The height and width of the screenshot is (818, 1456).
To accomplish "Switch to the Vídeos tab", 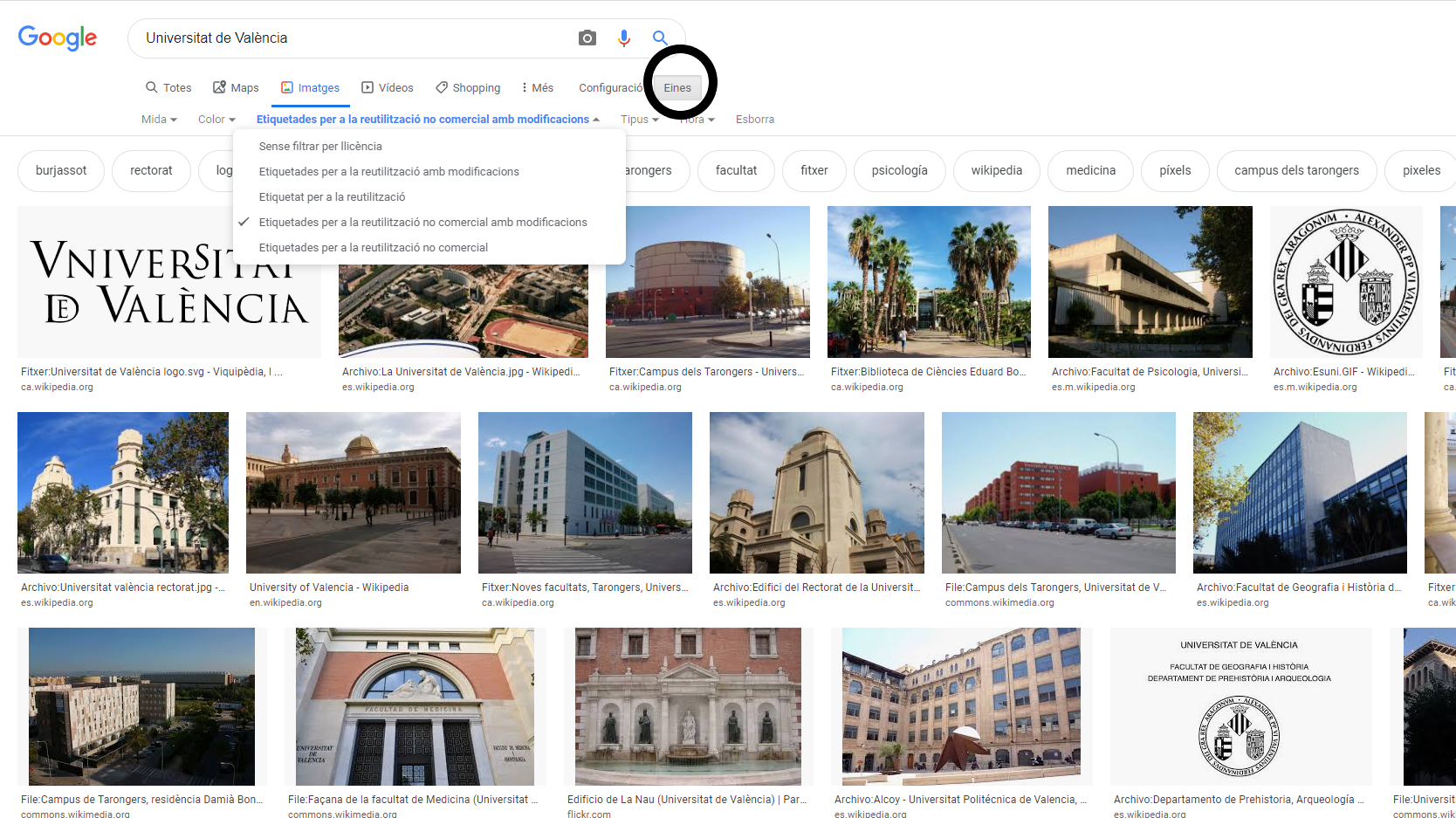I will pyautogui.click(x=388, y=87).
